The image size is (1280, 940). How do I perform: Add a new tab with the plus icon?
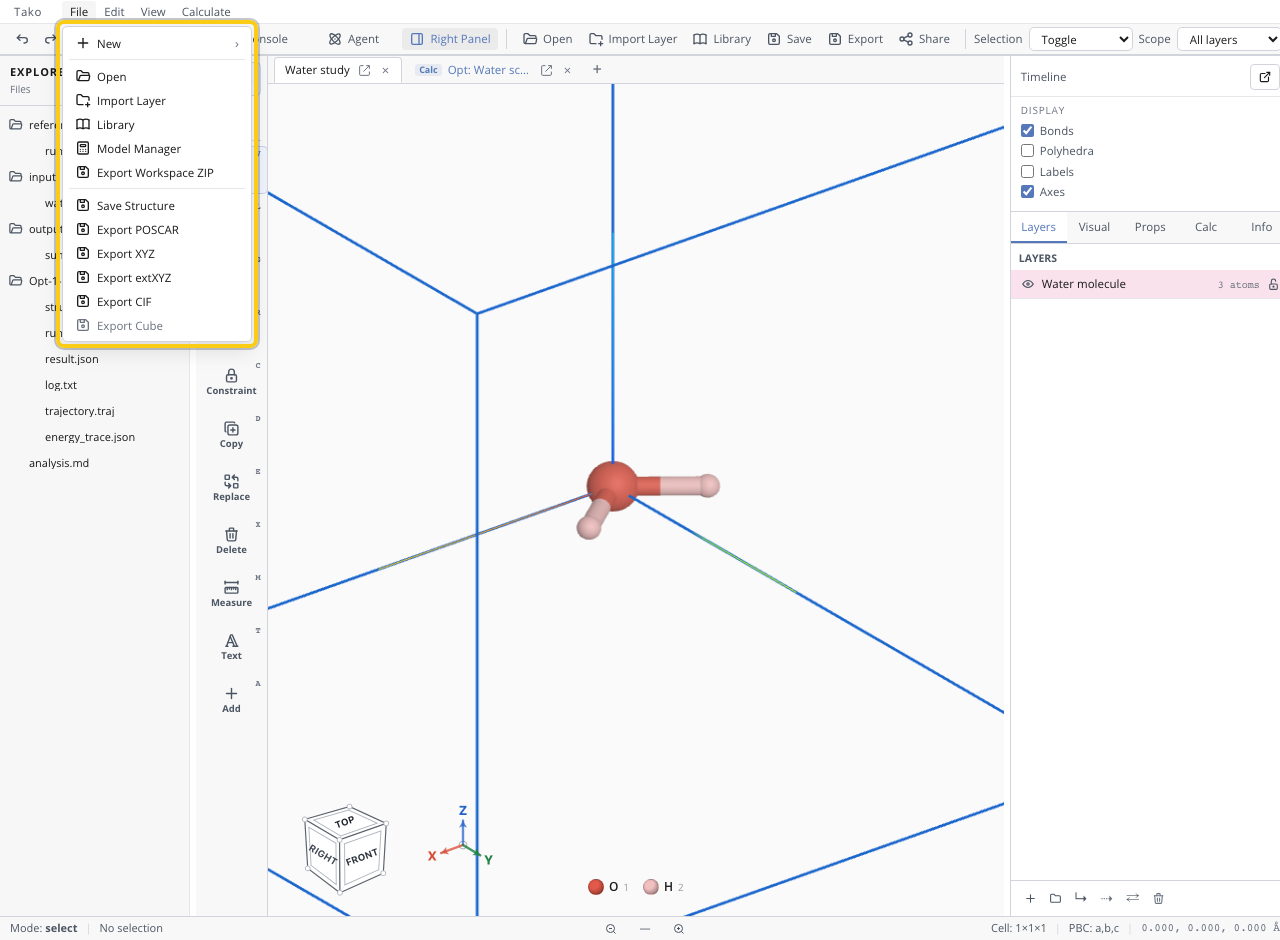tap(597, 69)
